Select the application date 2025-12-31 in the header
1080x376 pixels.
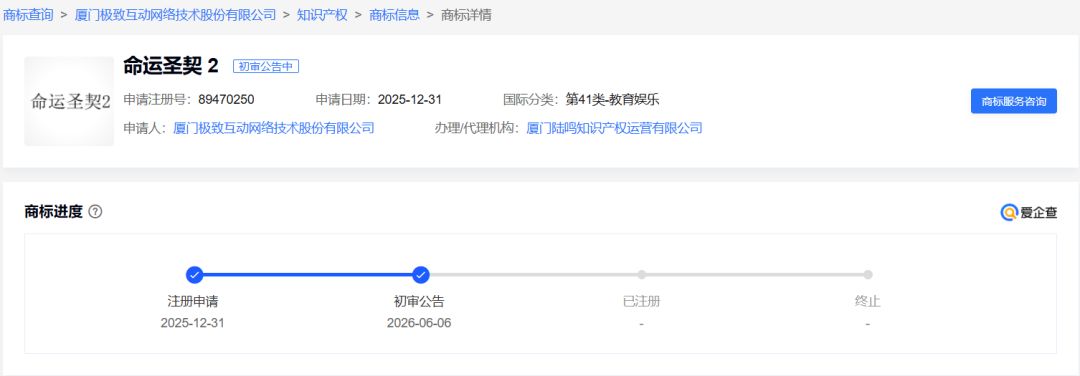point(410,99)
